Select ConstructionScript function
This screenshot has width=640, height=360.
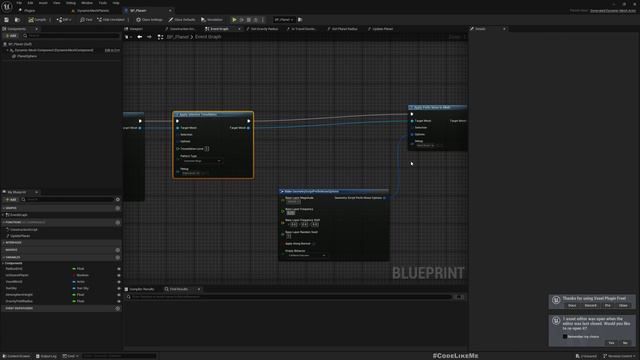(23, 230)
